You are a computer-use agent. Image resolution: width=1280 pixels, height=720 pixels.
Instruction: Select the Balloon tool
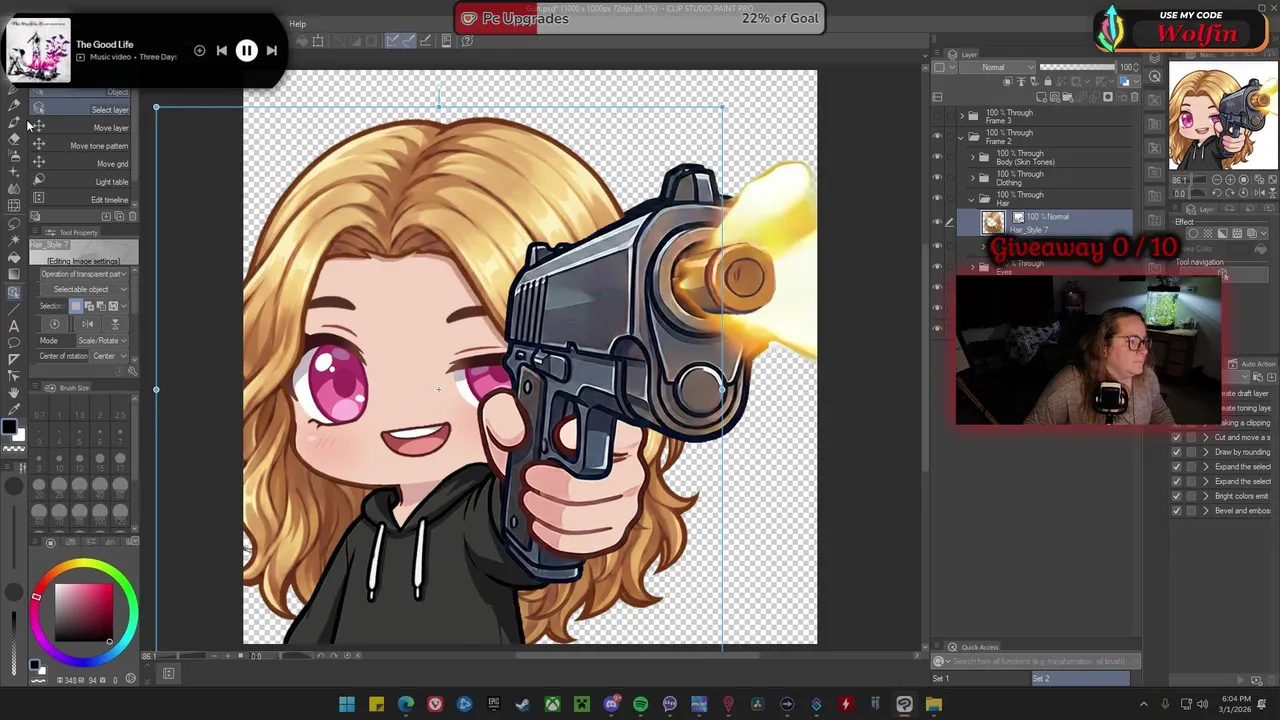tap(14, 341)
